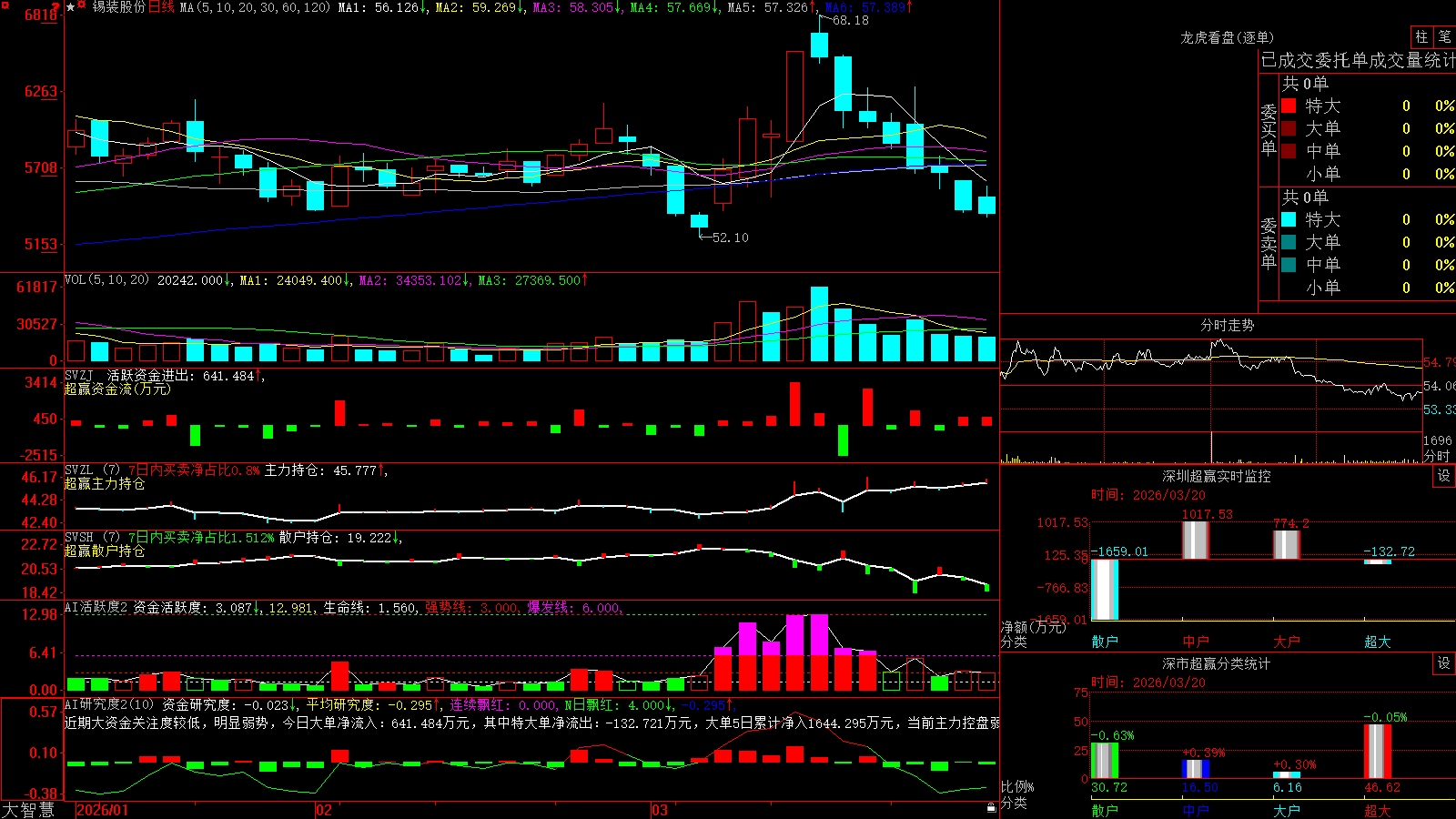Viewport: 1456px width, 819px height.
Task: Click the cyan 特大 sell-order color swatch
Action: (x=1289, y=219)
